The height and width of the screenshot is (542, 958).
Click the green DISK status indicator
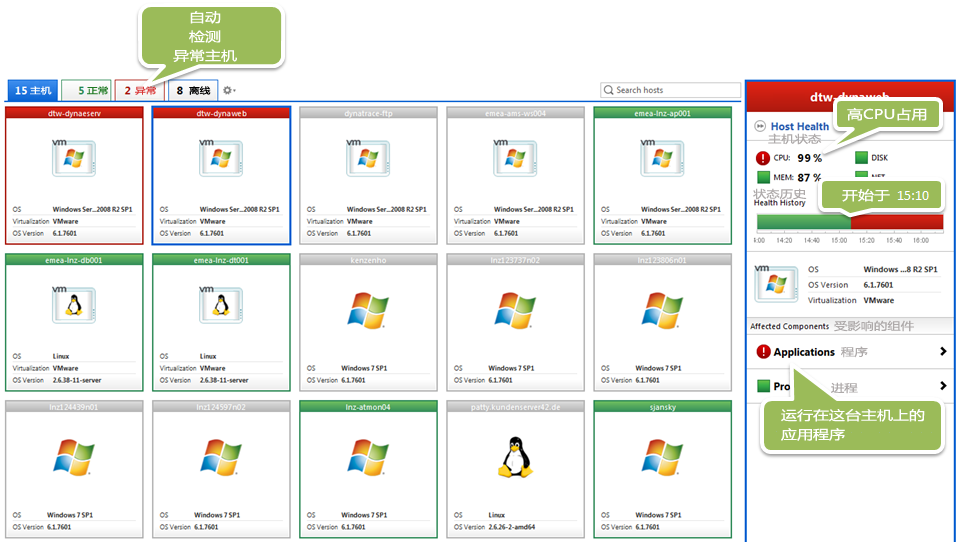861,157
